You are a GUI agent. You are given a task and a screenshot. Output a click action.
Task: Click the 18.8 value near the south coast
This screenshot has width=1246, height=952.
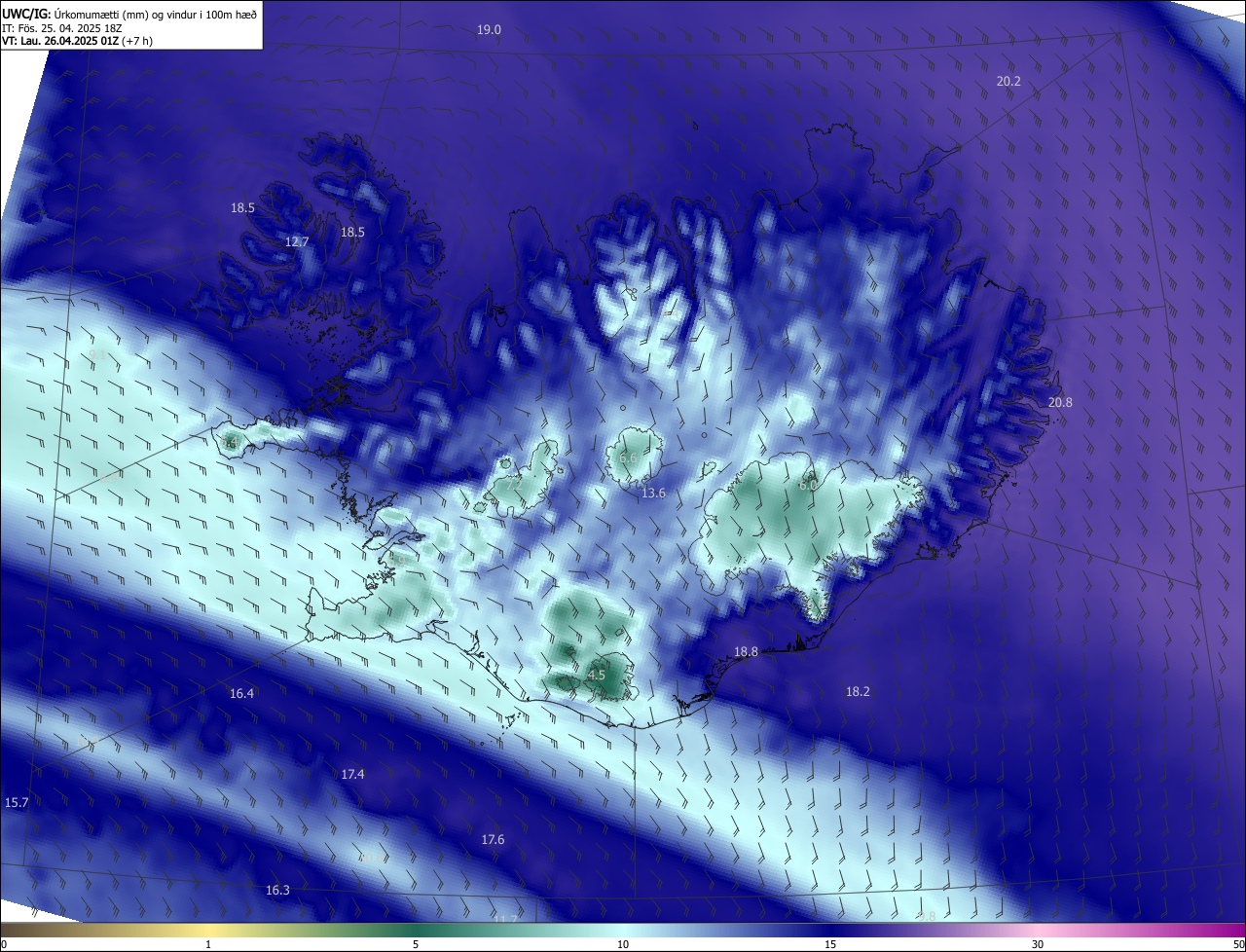click(746, 652)
